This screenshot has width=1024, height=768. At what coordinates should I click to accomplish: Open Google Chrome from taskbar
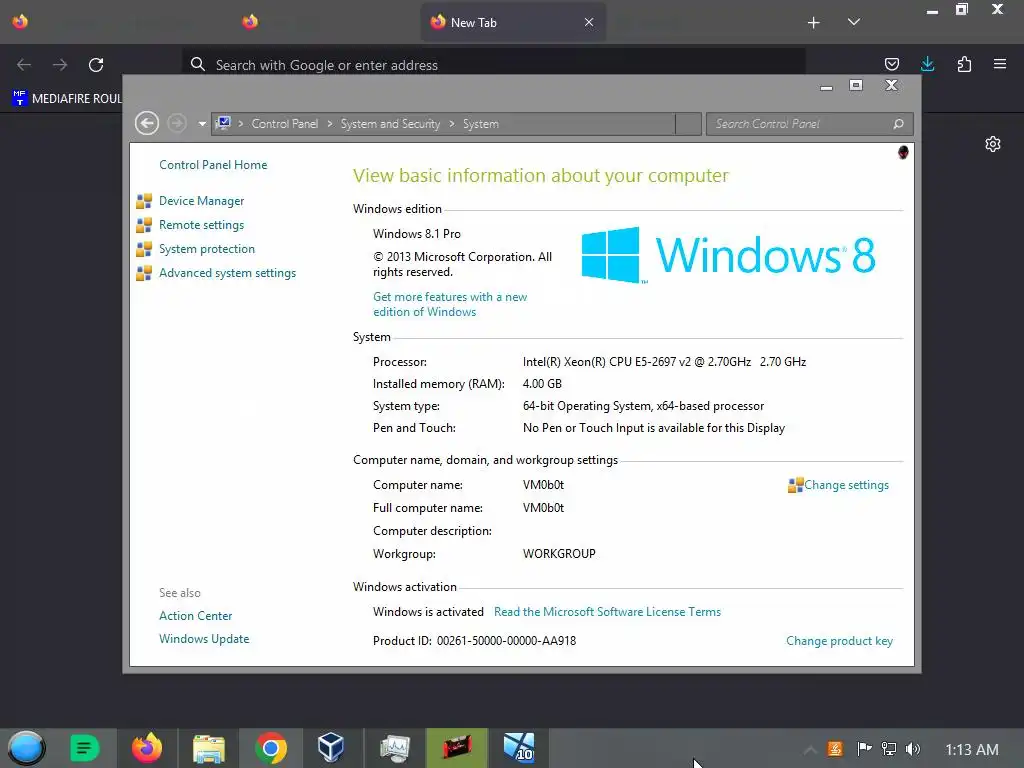(x=270, y=748)
